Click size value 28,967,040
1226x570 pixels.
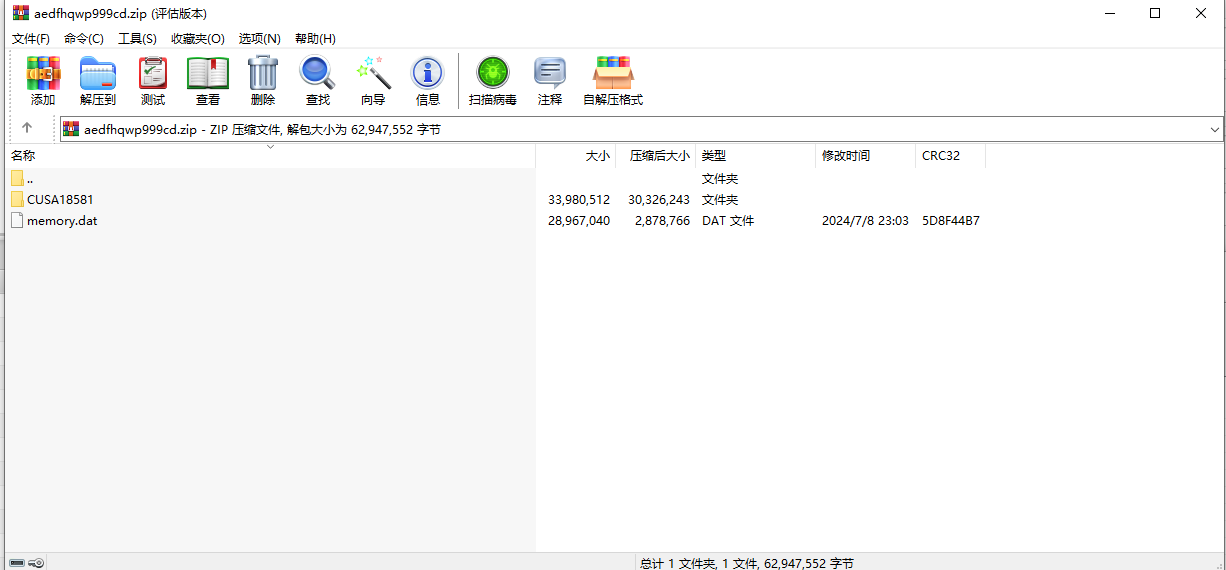[579, 221]
